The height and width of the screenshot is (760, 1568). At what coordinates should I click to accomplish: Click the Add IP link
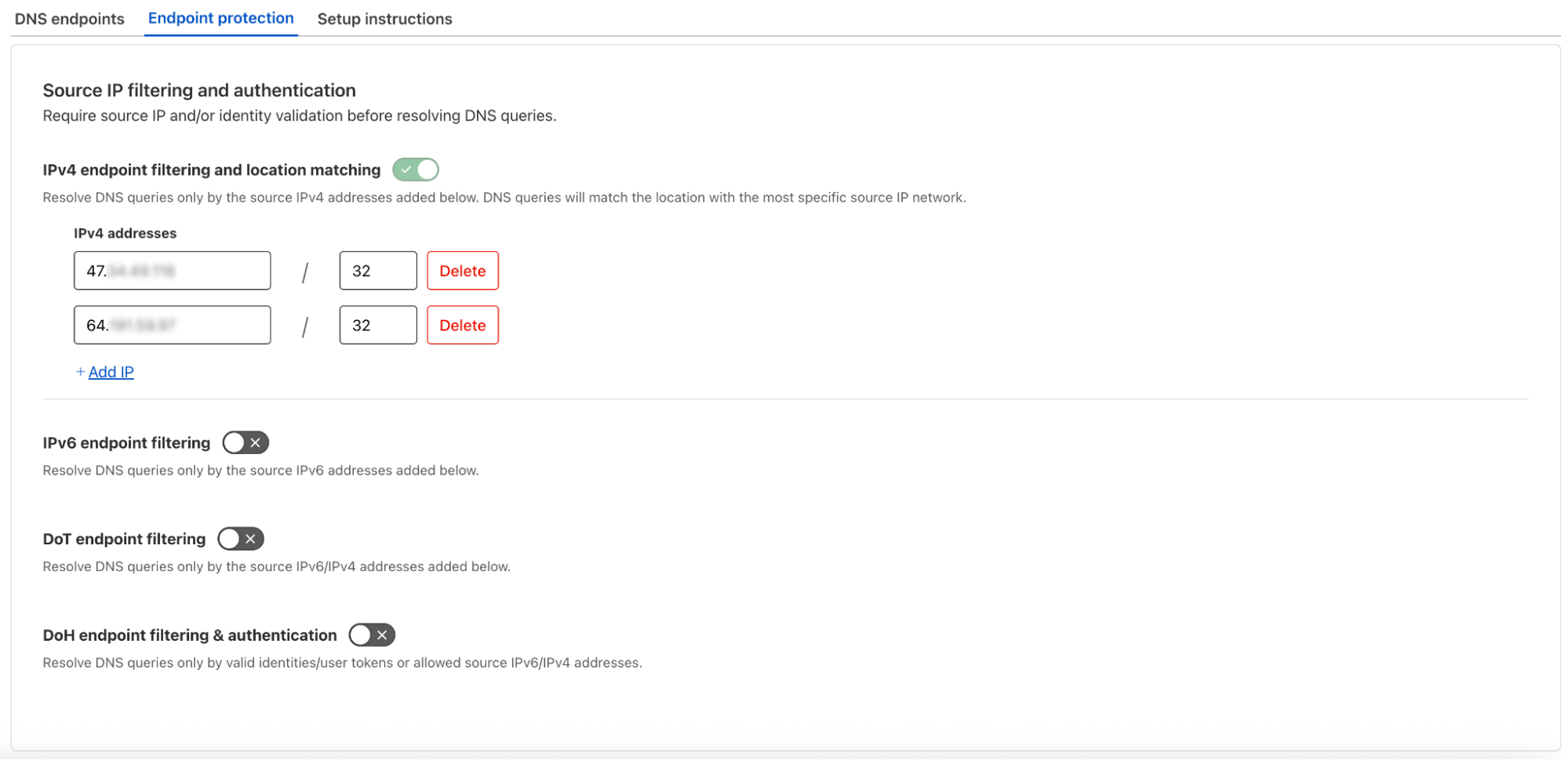[111, 372]
